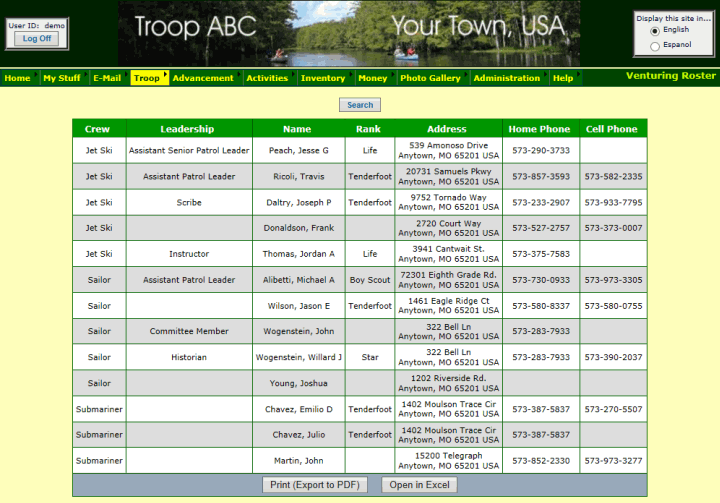This screenshot has height=503, width=720.
Task: Click home phone 573-852-2330
Action: click(x=541, y=461)
